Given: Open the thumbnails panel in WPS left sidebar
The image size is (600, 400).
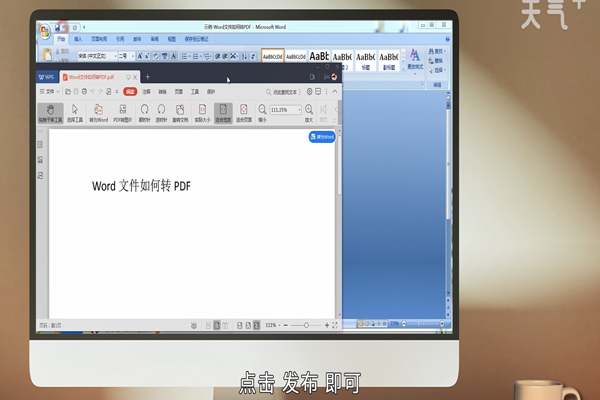Looking at the screenshot, I should pyautogui.click(x=41, y=144).
